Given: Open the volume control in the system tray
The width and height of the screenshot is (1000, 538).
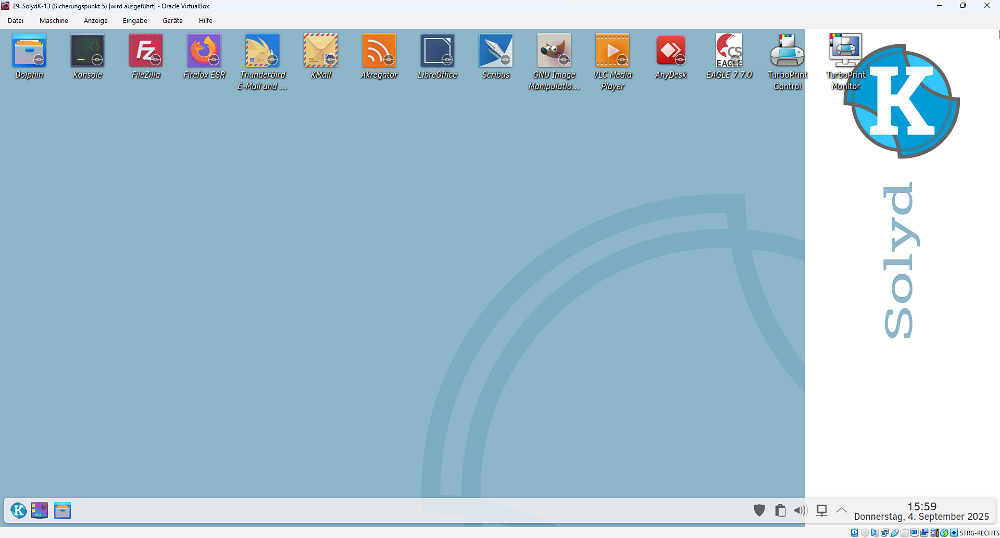Looking at the screenshot, I should point(800,510).
